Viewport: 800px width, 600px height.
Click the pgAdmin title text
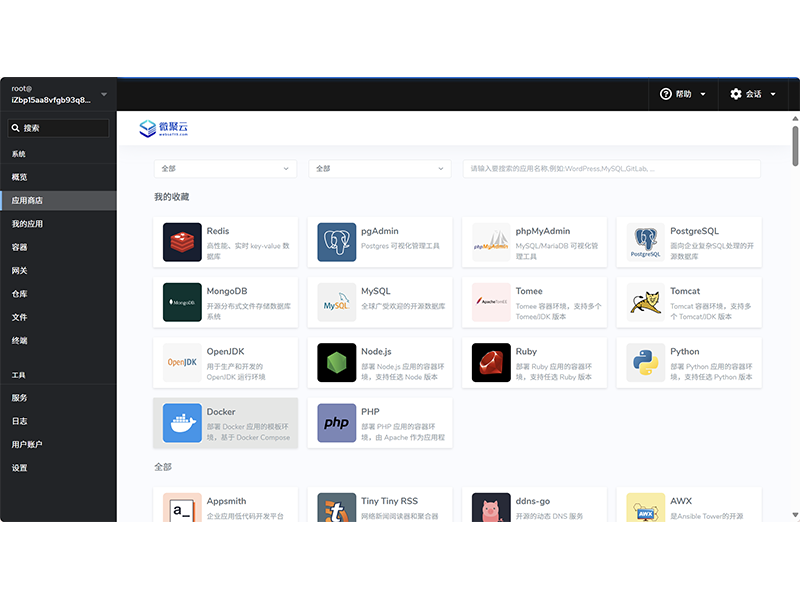pyautogui.click(x=380, y=231)
